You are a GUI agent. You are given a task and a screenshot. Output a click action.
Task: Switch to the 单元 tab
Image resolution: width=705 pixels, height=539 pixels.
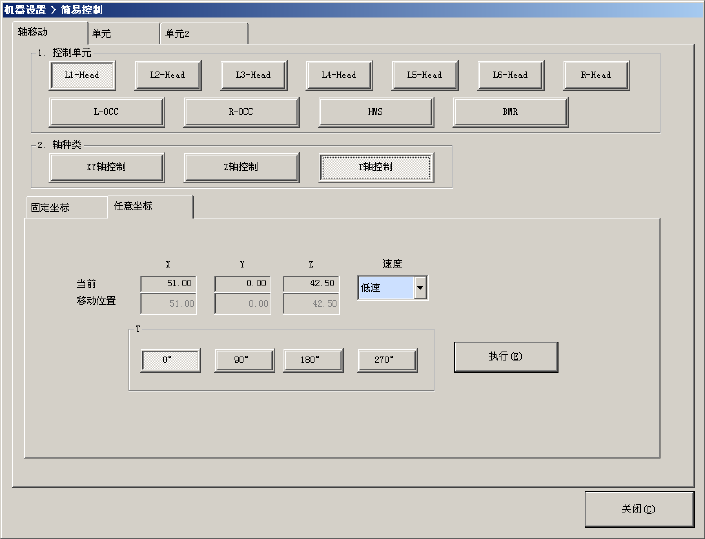124,34
